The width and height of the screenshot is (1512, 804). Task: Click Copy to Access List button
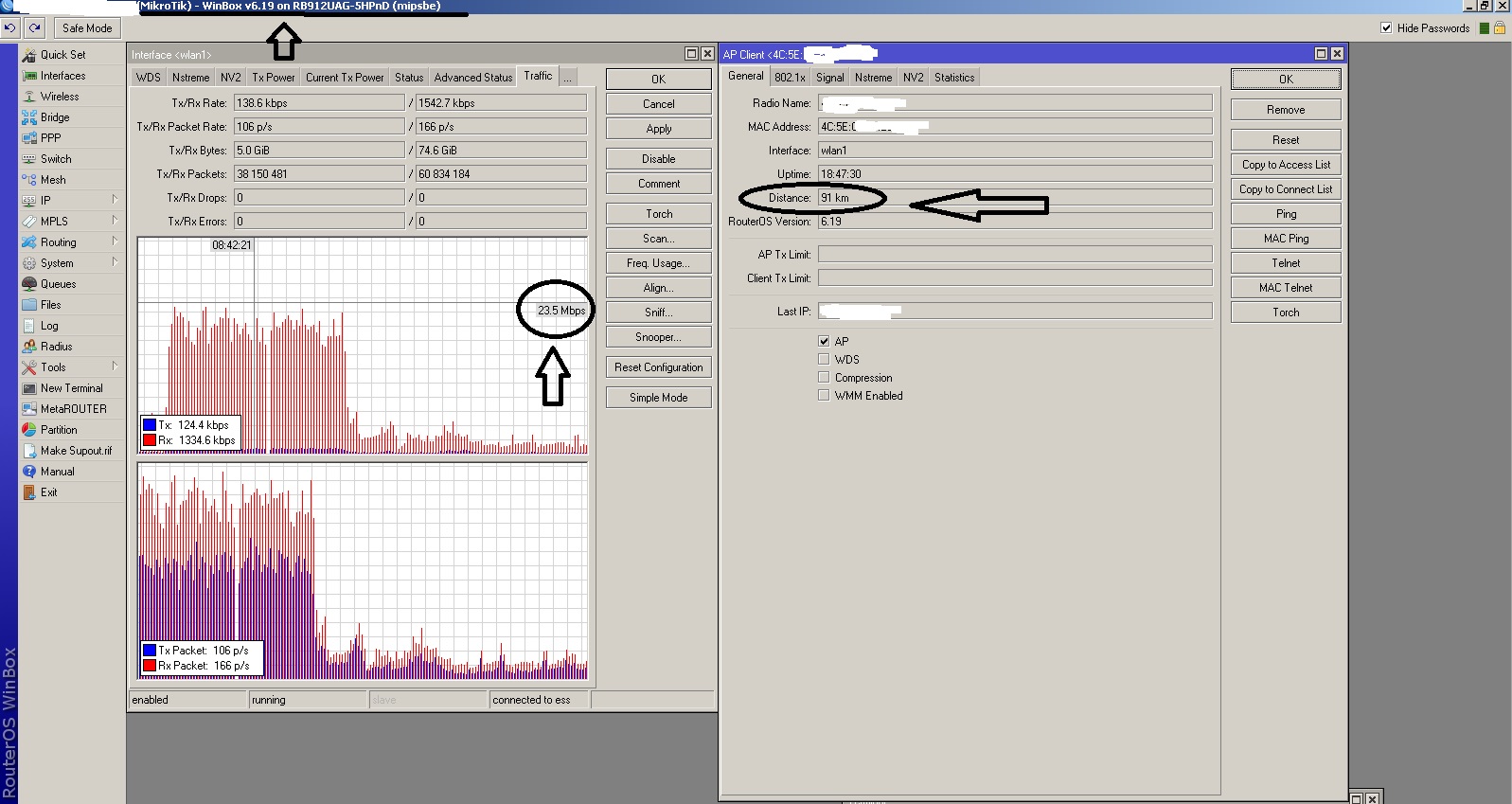(x=1286, y=165)
